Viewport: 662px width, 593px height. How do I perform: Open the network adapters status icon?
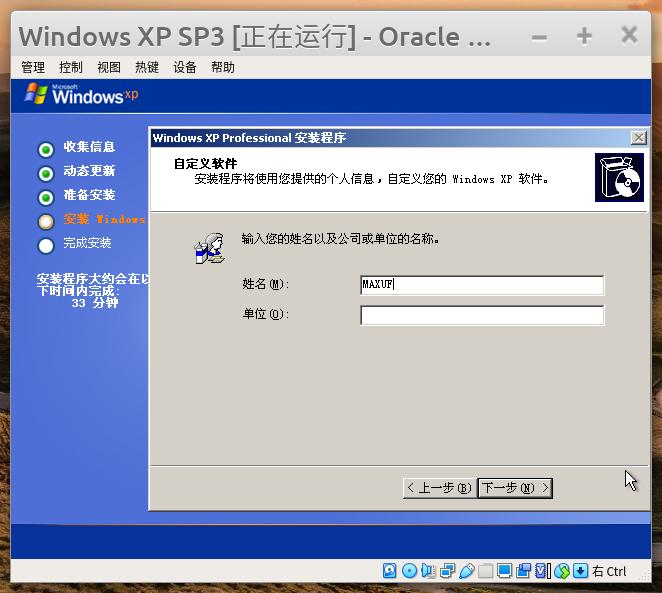click(x=447, y=571)
